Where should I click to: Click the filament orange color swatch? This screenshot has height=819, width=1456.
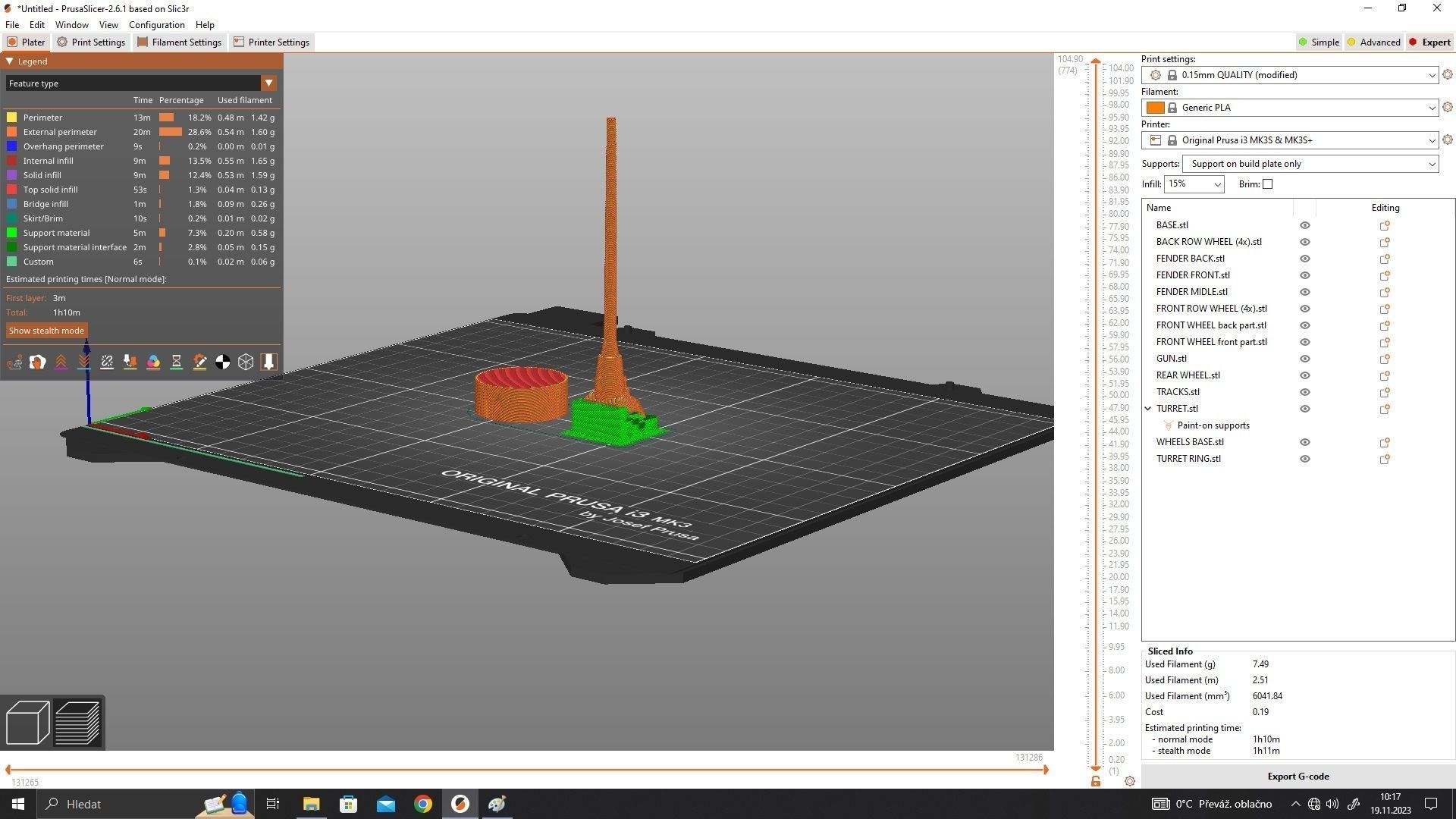(1155, 108)
